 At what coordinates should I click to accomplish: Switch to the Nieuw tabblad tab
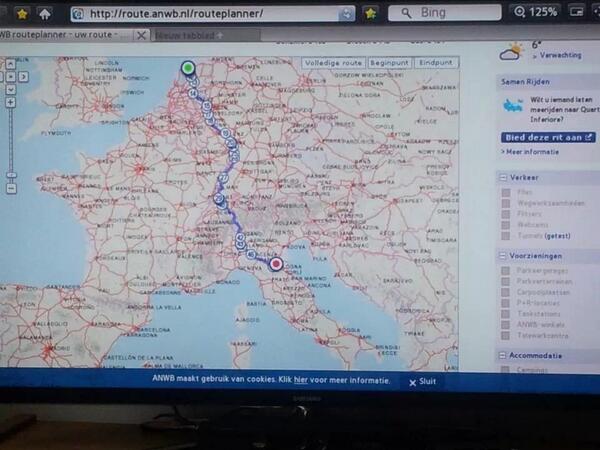point(206,36)
